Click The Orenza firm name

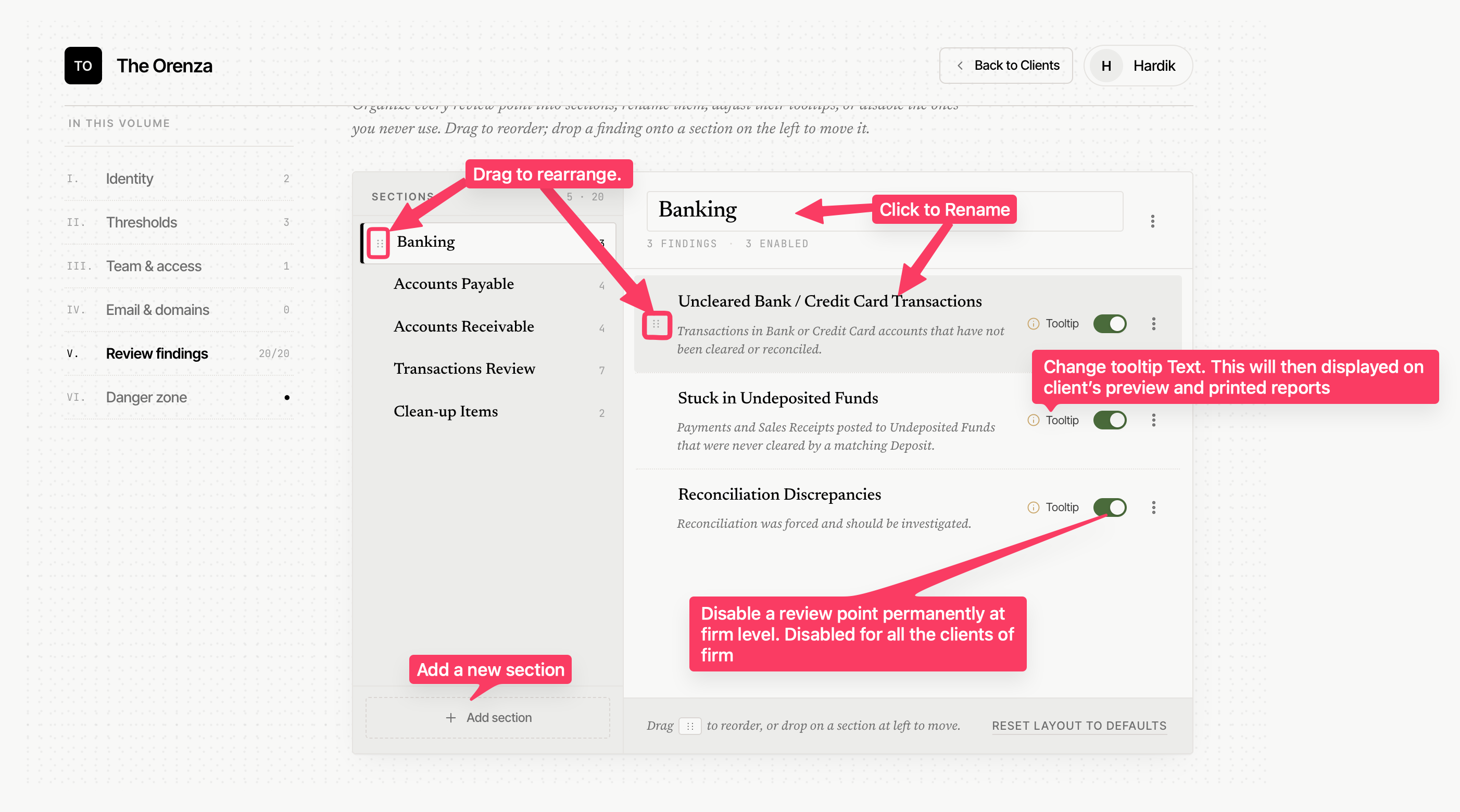click(165, 66)
